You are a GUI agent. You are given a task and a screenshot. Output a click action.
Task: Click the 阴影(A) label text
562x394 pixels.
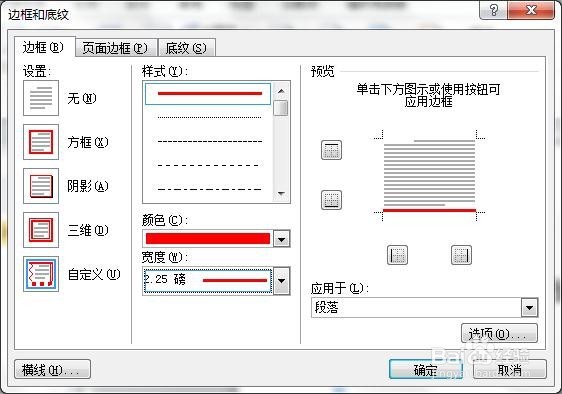coord(87,186)
